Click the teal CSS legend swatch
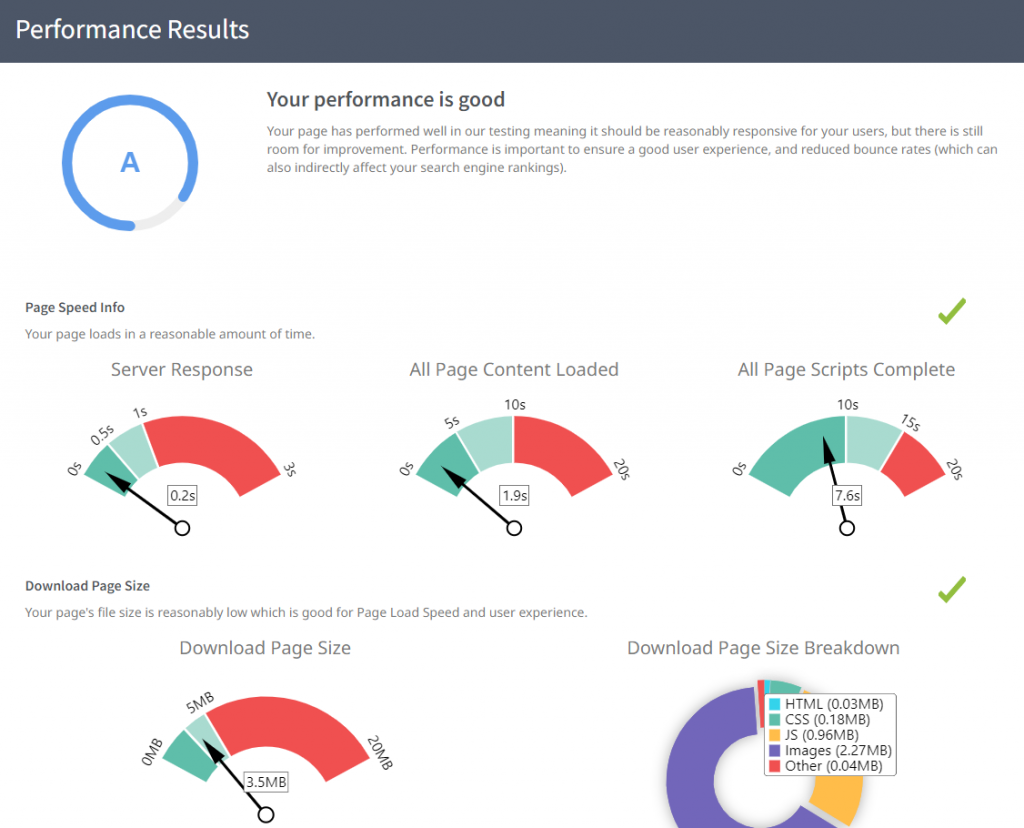Image resolution: width=1024 pixels, height=828 pixels. click(x=775, y=720)
